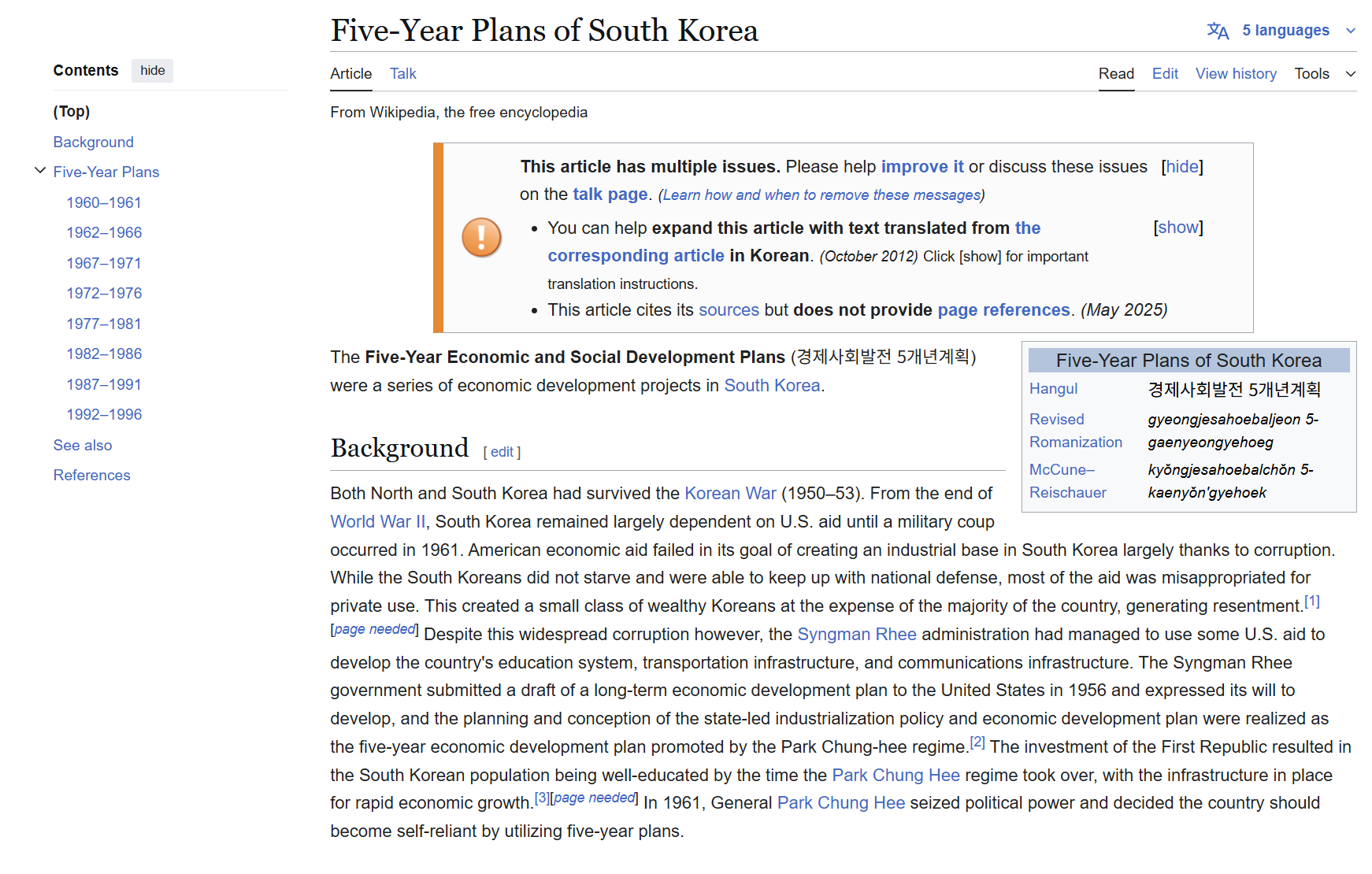The width and height of the screenshot is (1372, 874).
Task: Jump to the 1982–1986 section
Action: 104,354
